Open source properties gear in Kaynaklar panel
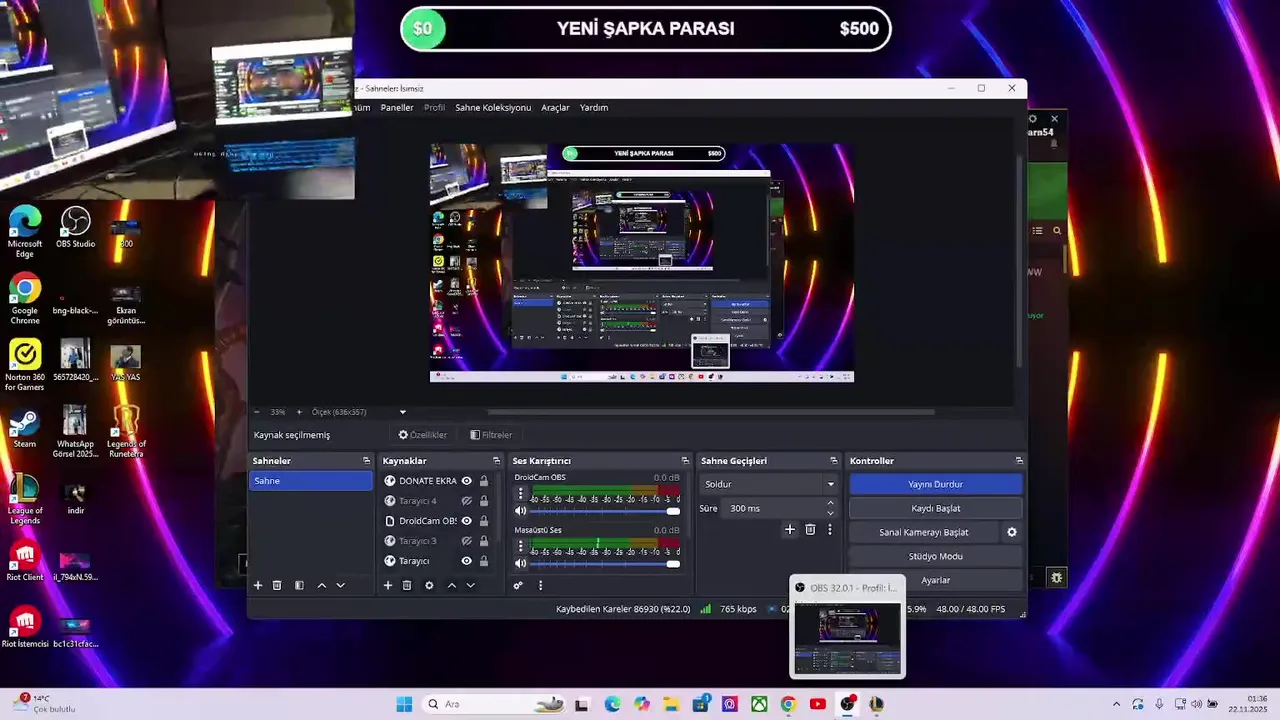Image resolution: width=1280 pixels, height=720 pixels. (x=429, y=585)
